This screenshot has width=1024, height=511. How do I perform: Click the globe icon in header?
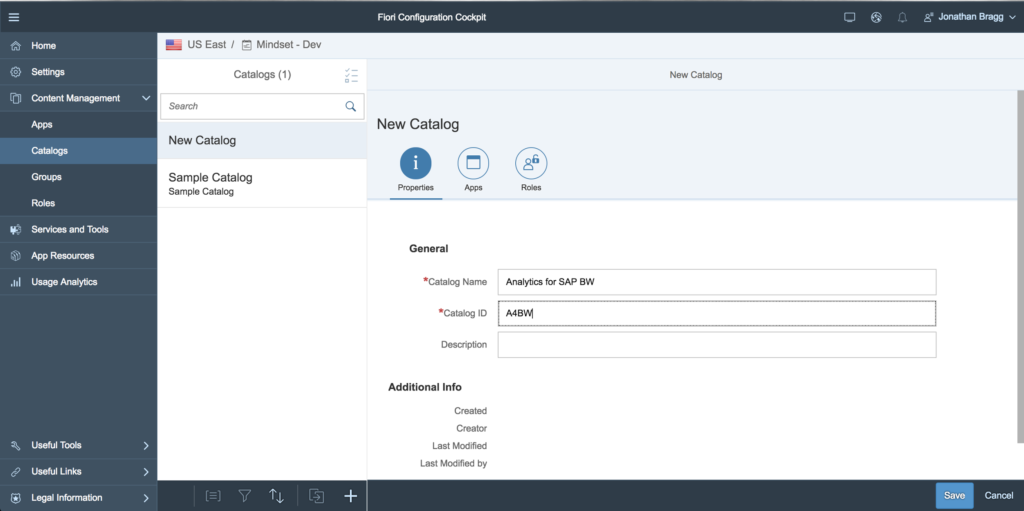[876, 18]
